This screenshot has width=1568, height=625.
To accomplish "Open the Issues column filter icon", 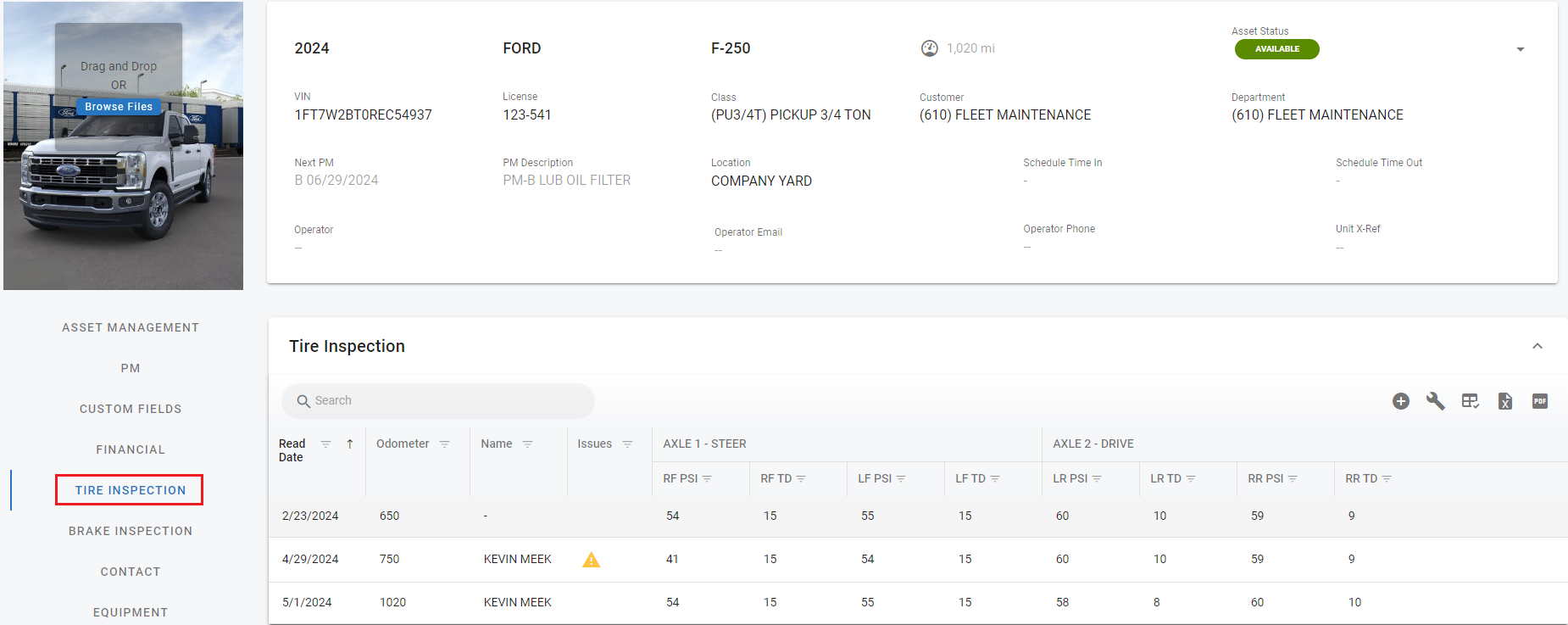I will (x=627, y=444).
